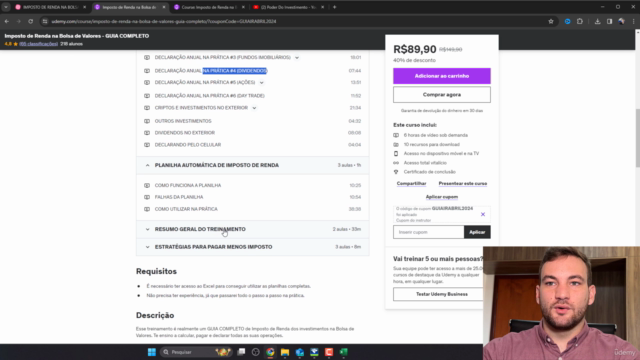Expand RESUMO GERAL DO TREINAMENTO section
Screen dimensions: 640x360
pyautogui.click(x=253, y=229)
